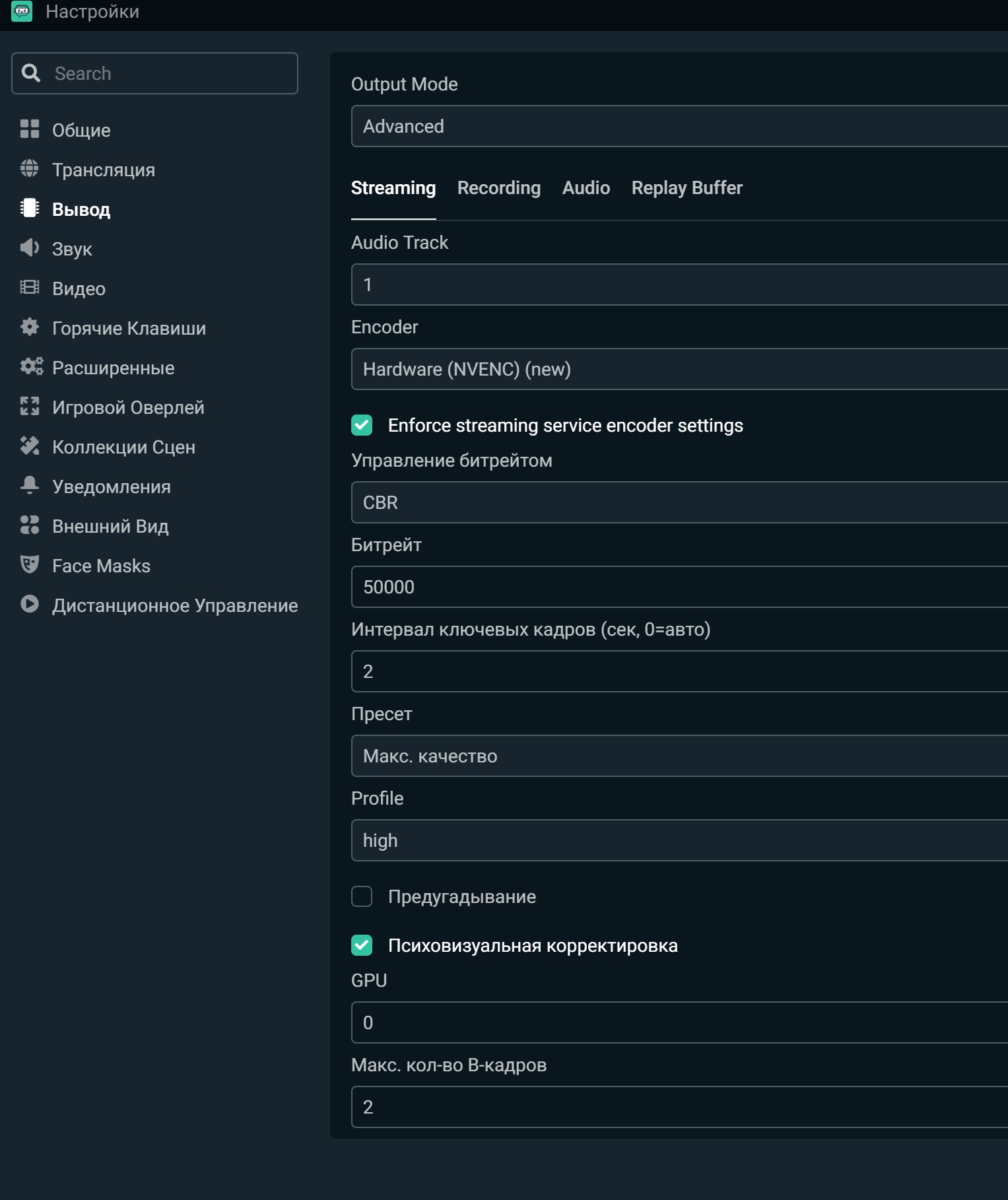This screenshot has height=1200, width=1008.
Task: Enable the Предугадывание checkbox
Action: point(362,896)
